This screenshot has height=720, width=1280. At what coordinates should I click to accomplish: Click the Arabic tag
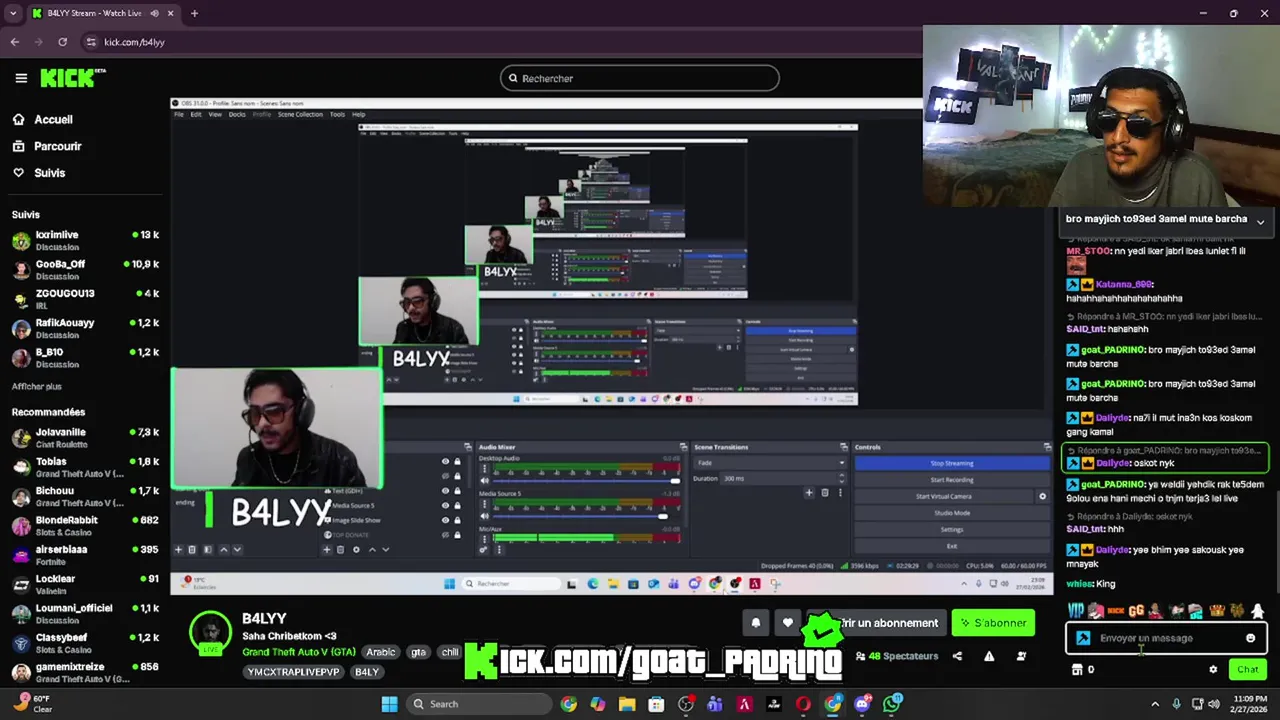click(x=381, y=652)
